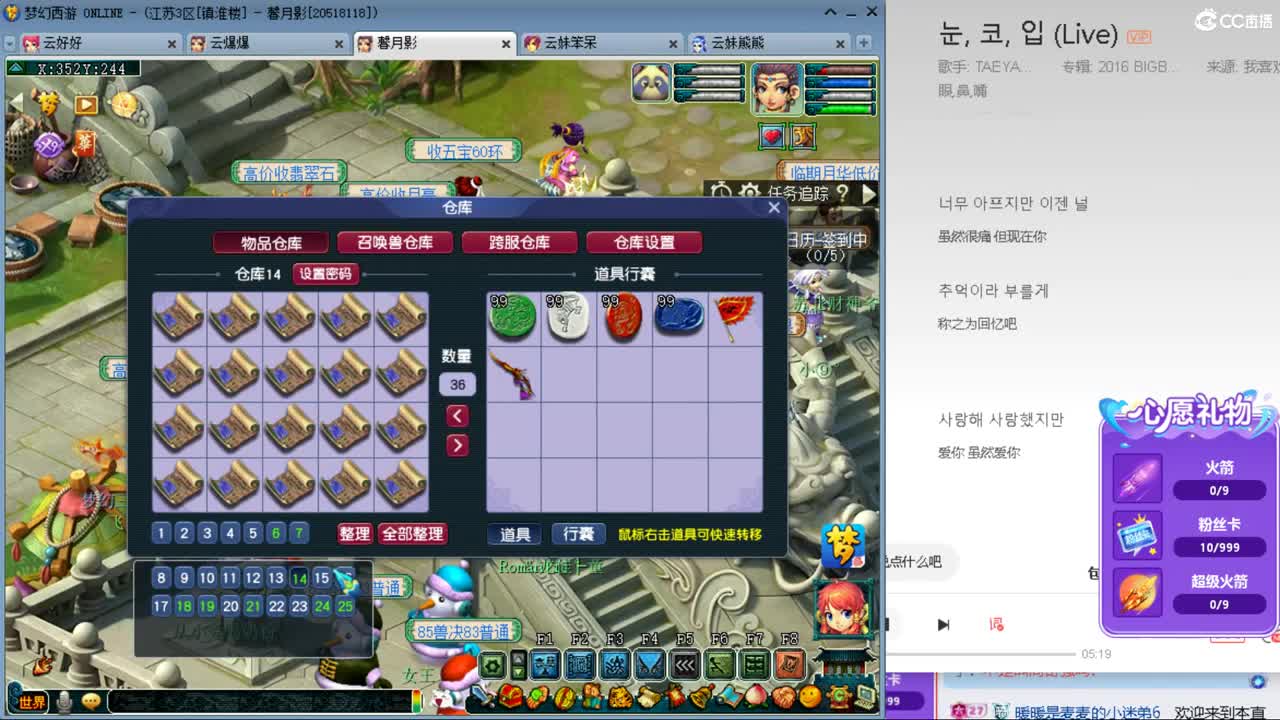1280x720 pixels.
Task: Click the F8 skill shortcut
Action: 790,664
